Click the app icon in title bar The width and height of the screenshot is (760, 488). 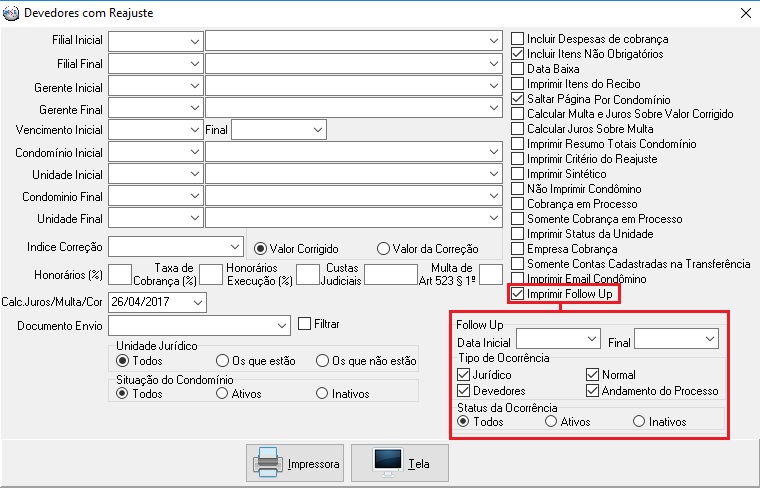[11, 13]
